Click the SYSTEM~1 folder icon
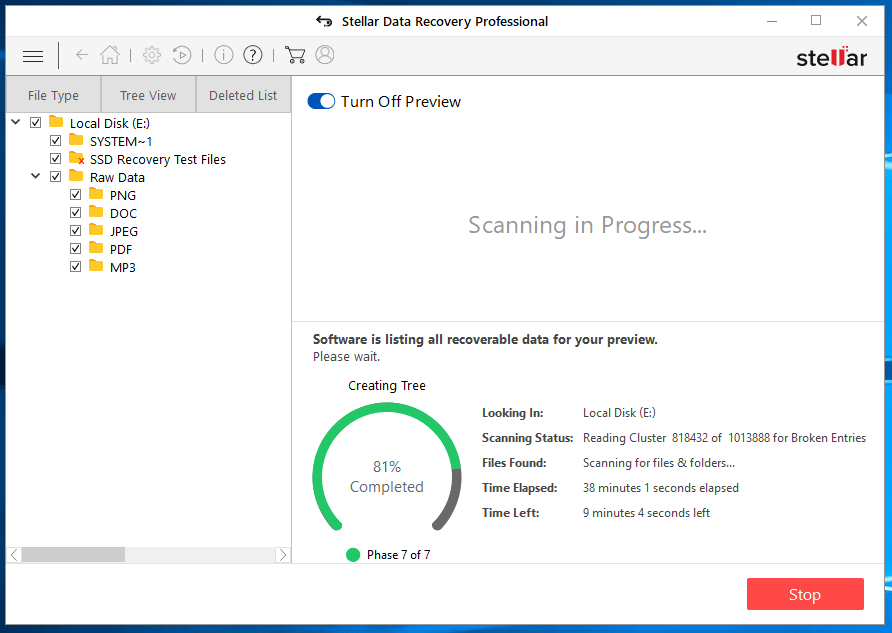The height and width of the screenshot is (633, 892). coord(76,140)
